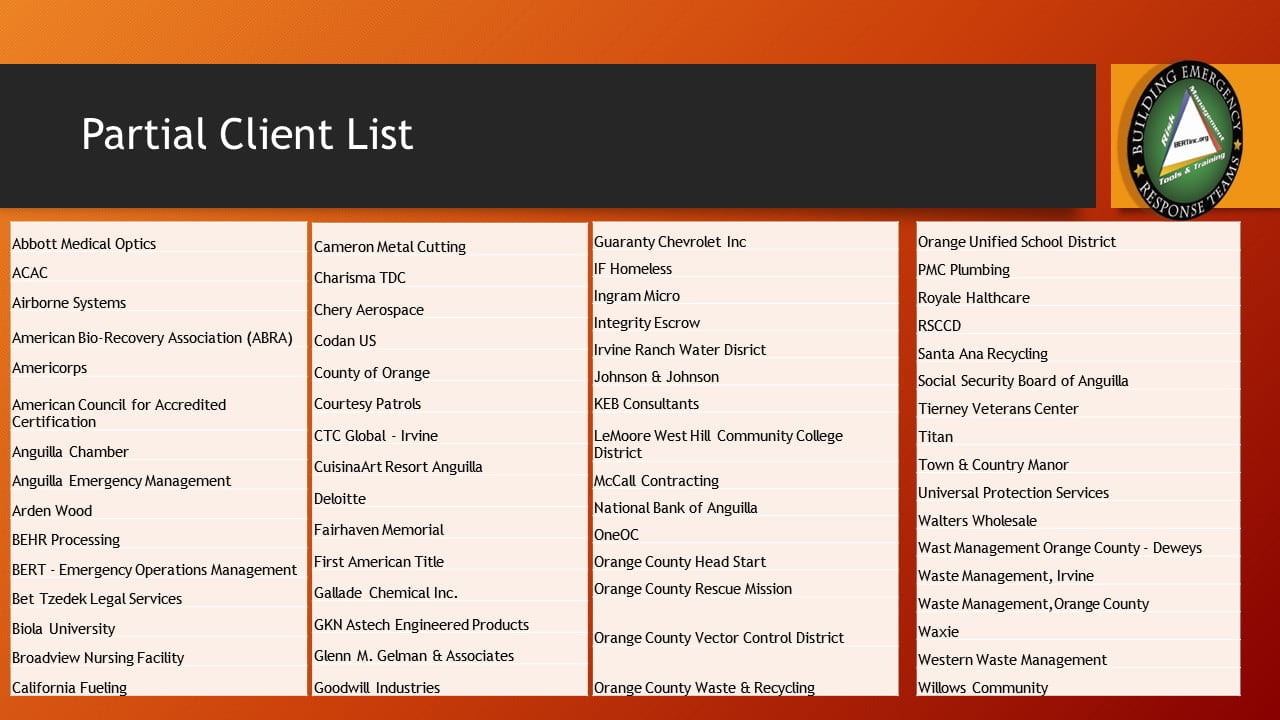Click McCall Contracting
Image resolution: width=1280 pixels, height=720 pixels.
[657, 481]
